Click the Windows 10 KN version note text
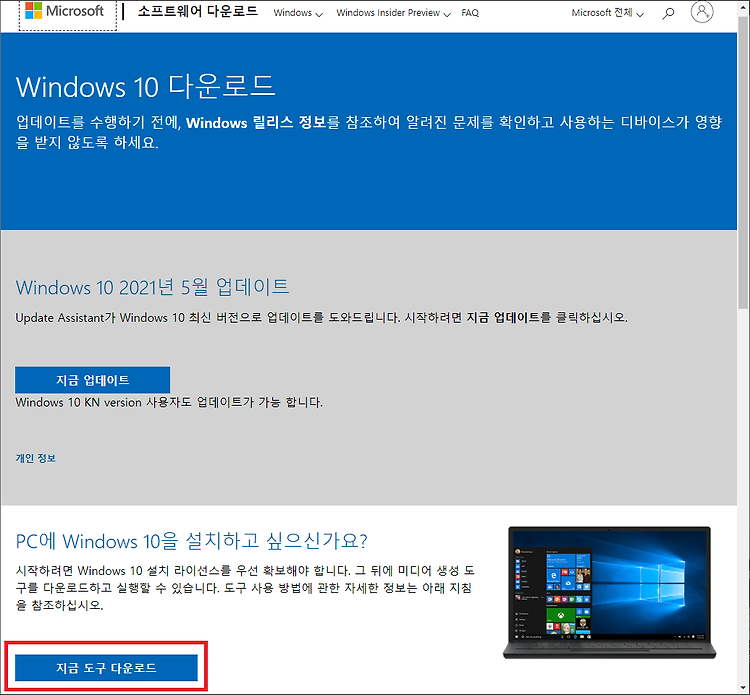The image size is (750, 695). (169, 402)
